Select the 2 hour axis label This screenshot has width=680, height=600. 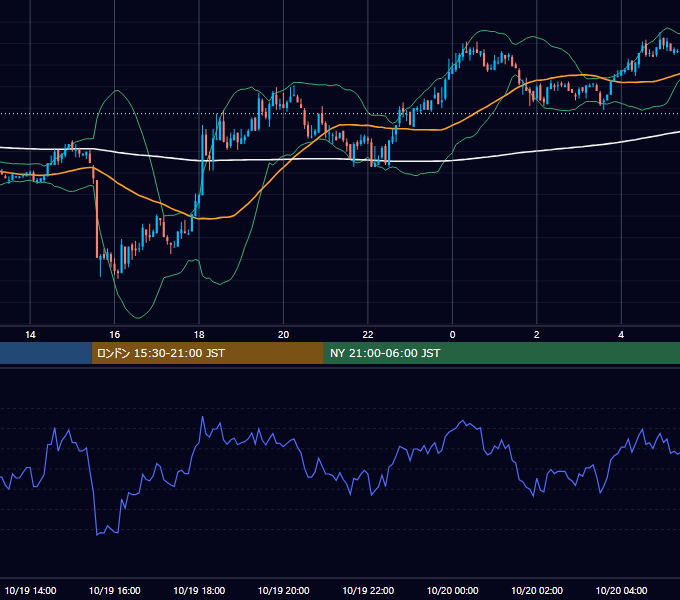pos(536,335)
